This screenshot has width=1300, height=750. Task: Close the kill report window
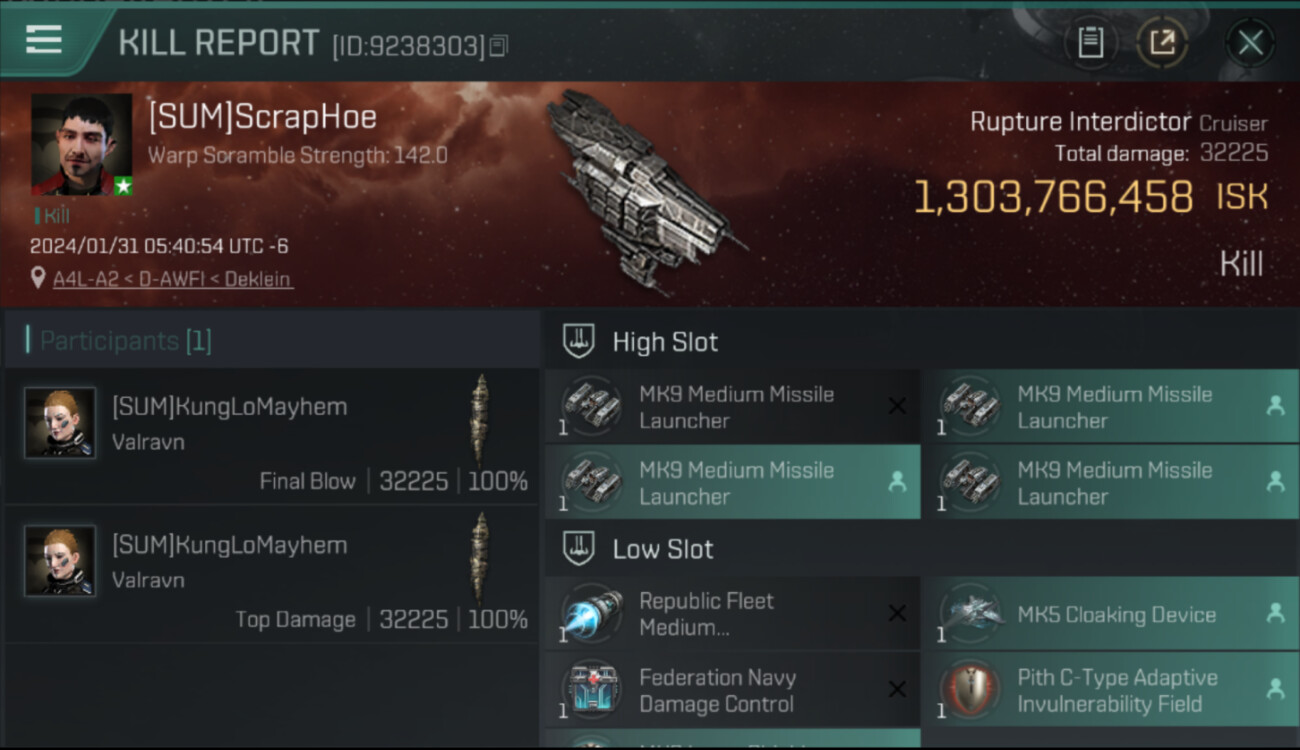(1250, 42)
